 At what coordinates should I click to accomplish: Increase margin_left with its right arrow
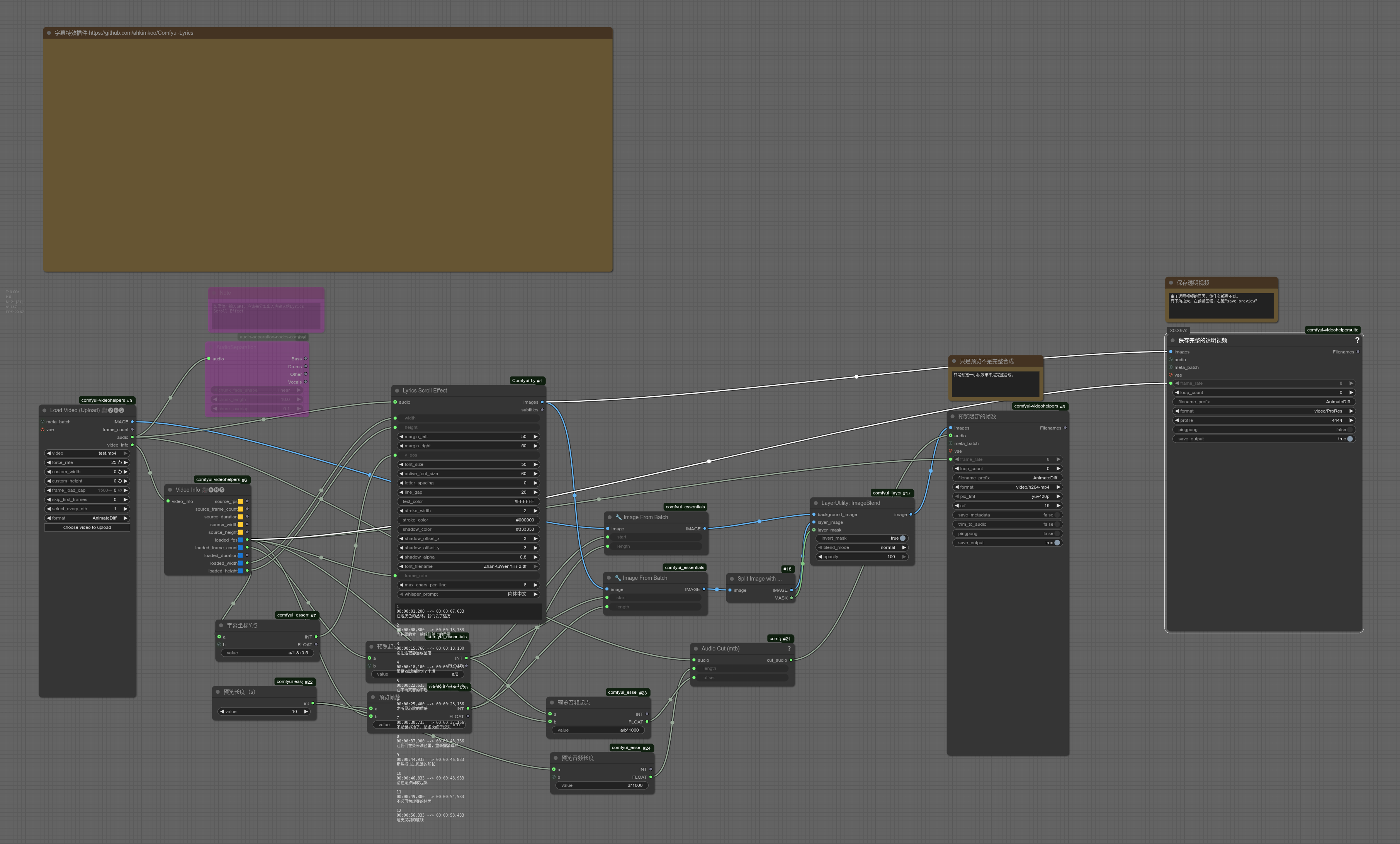coord(535,437)
